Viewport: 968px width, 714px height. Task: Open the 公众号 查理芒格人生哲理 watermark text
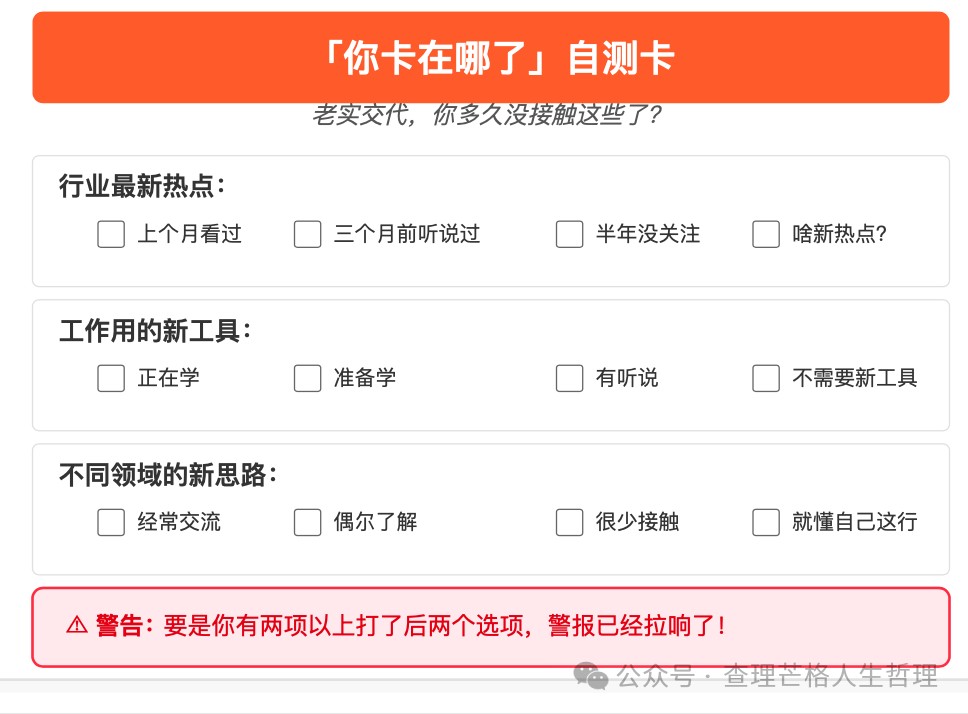point(777,676)
